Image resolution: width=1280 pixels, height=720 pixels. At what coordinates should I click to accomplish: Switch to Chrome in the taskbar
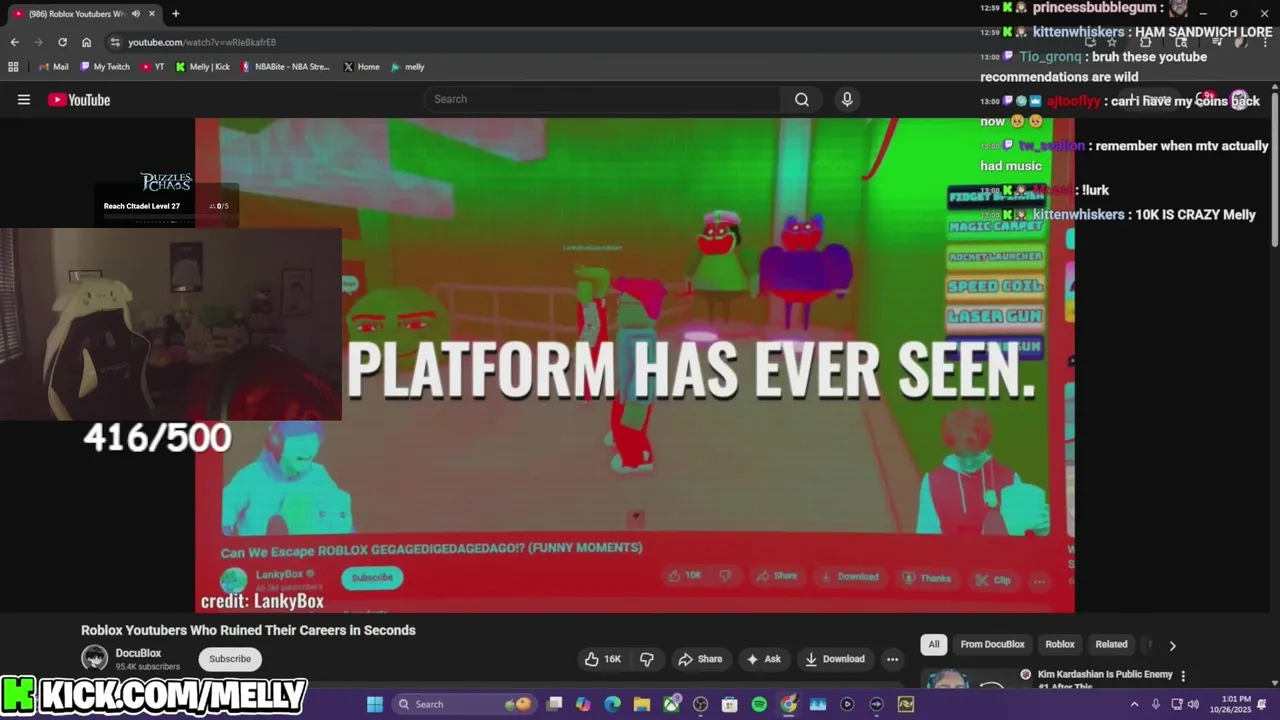coord(789,704)
